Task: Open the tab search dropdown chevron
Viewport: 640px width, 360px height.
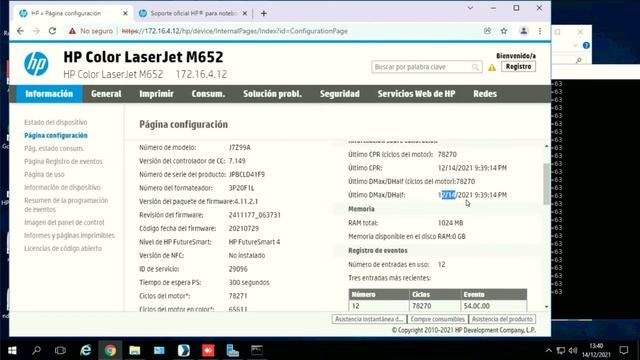Action: pos(470,8)
